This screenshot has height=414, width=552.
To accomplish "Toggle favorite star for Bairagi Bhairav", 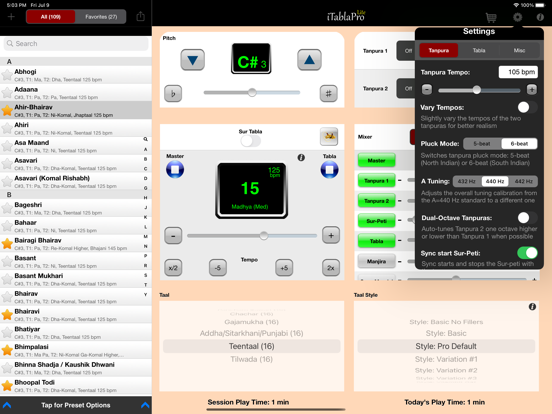I will point(7,243).
